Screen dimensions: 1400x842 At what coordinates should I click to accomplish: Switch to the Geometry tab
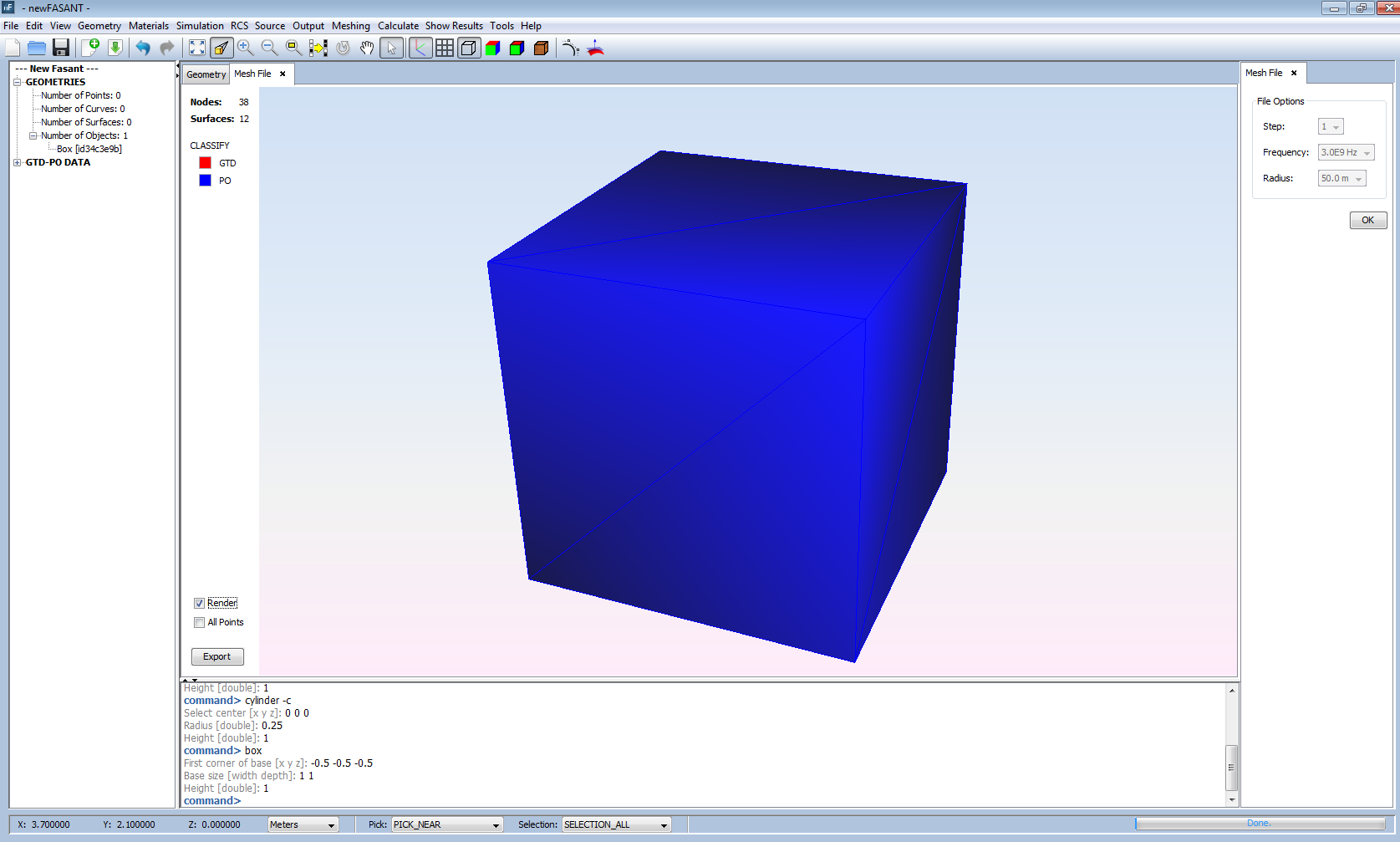click(x=206, y=74)
